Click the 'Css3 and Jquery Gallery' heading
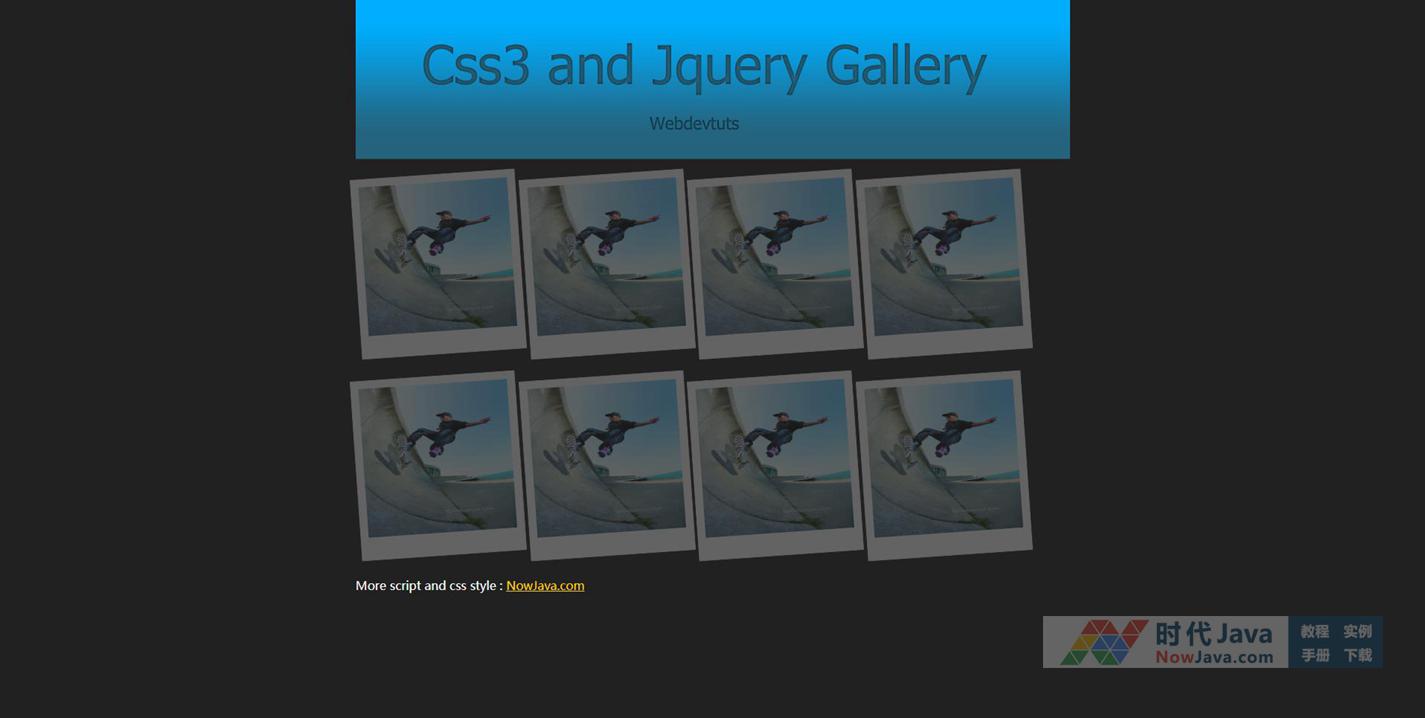Image resolution: width=1425 pixels, height=718 pixels. pos(704,66)
